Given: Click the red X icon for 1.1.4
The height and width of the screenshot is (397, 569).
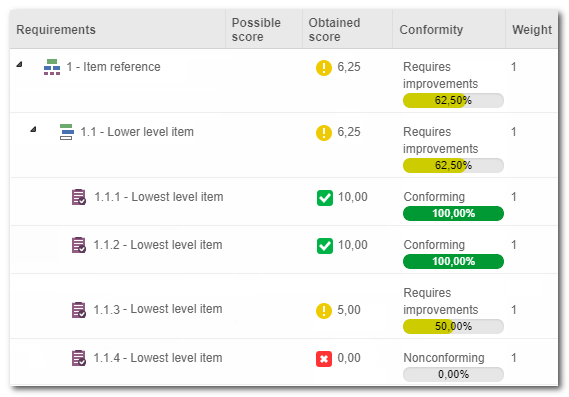Looking at the screenshot, I should pyautogui.click(x=324, y=359).
